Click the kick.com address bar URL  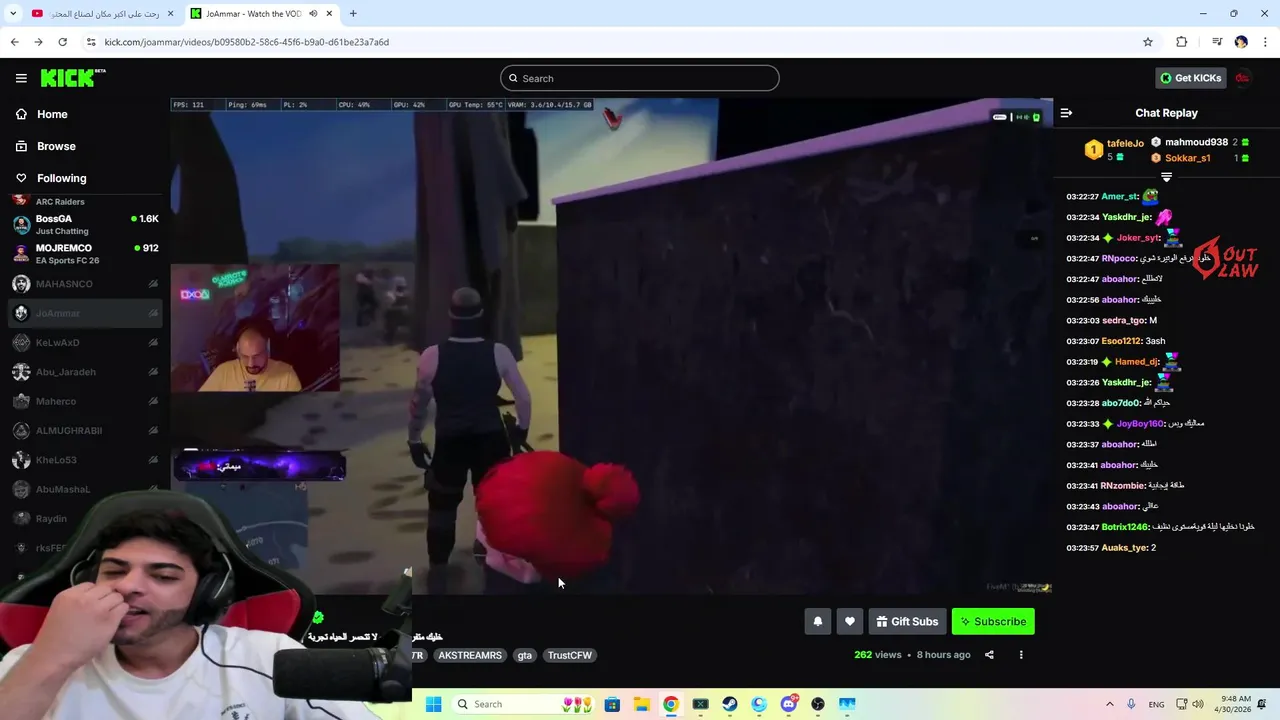[x=247, y=42]
